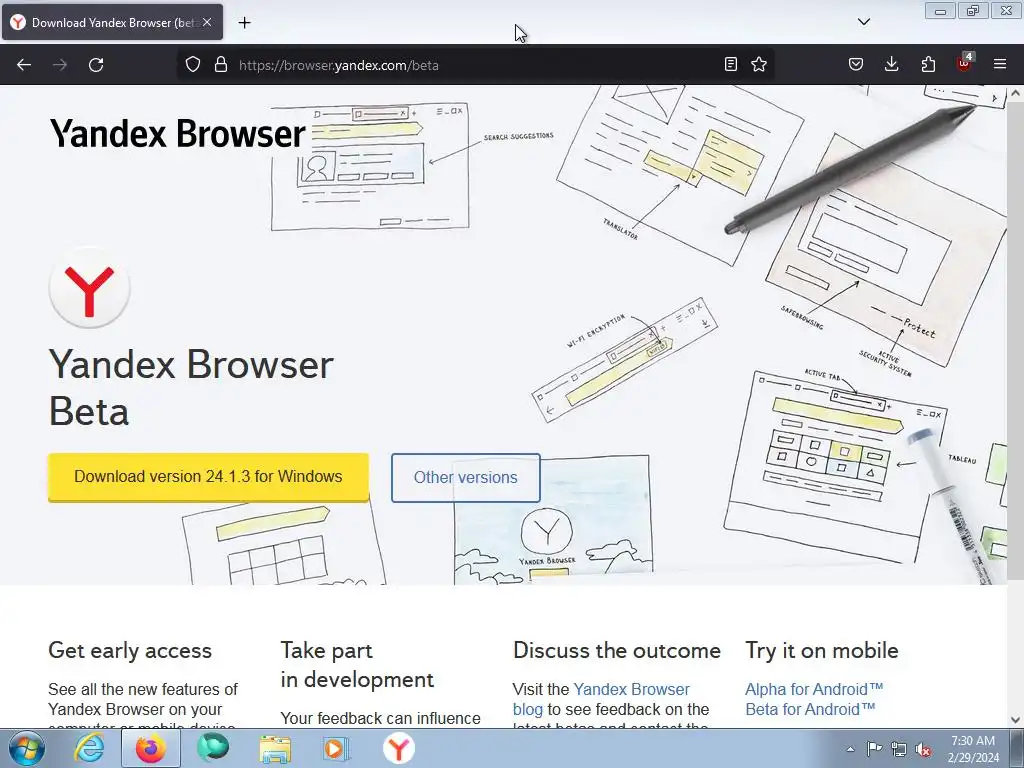The width and height of the screenshot is (1024, 768).
Task: Click the Yandex Browser header logo
Action: pyautogui.click(x=178, y=133)
